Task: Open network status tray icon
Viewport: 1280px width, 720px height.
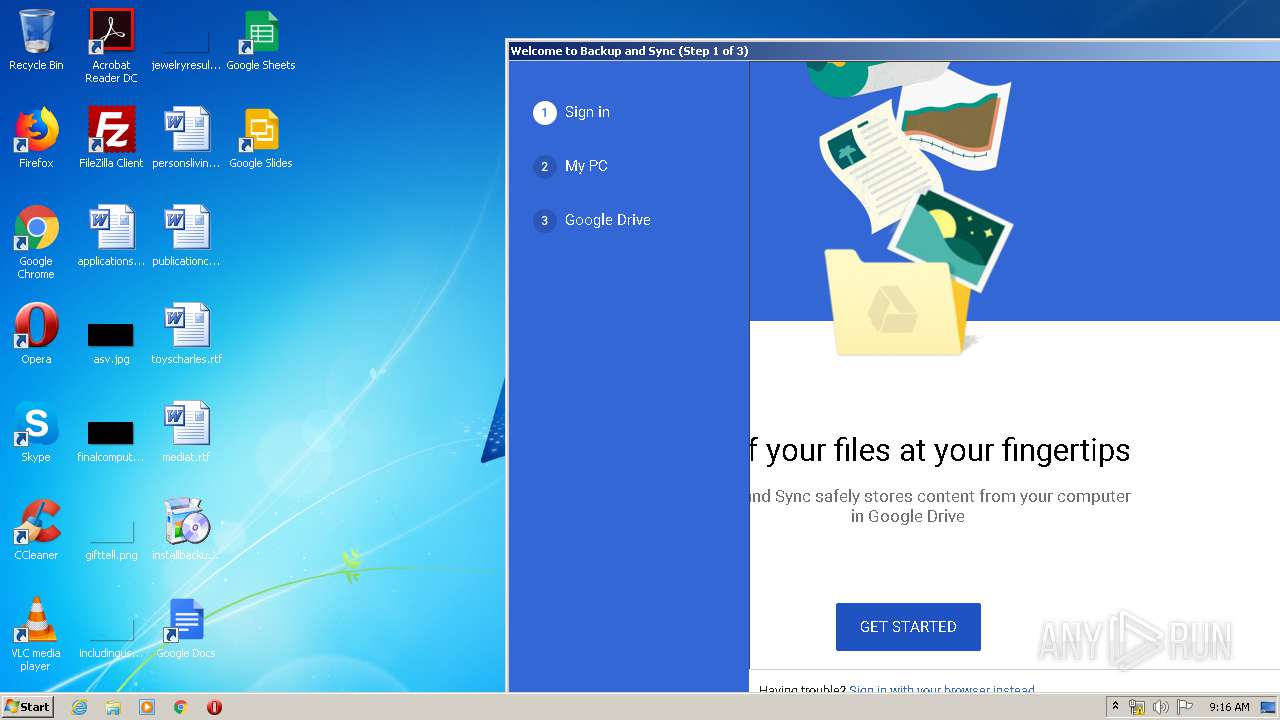Action: [1137, 707]
